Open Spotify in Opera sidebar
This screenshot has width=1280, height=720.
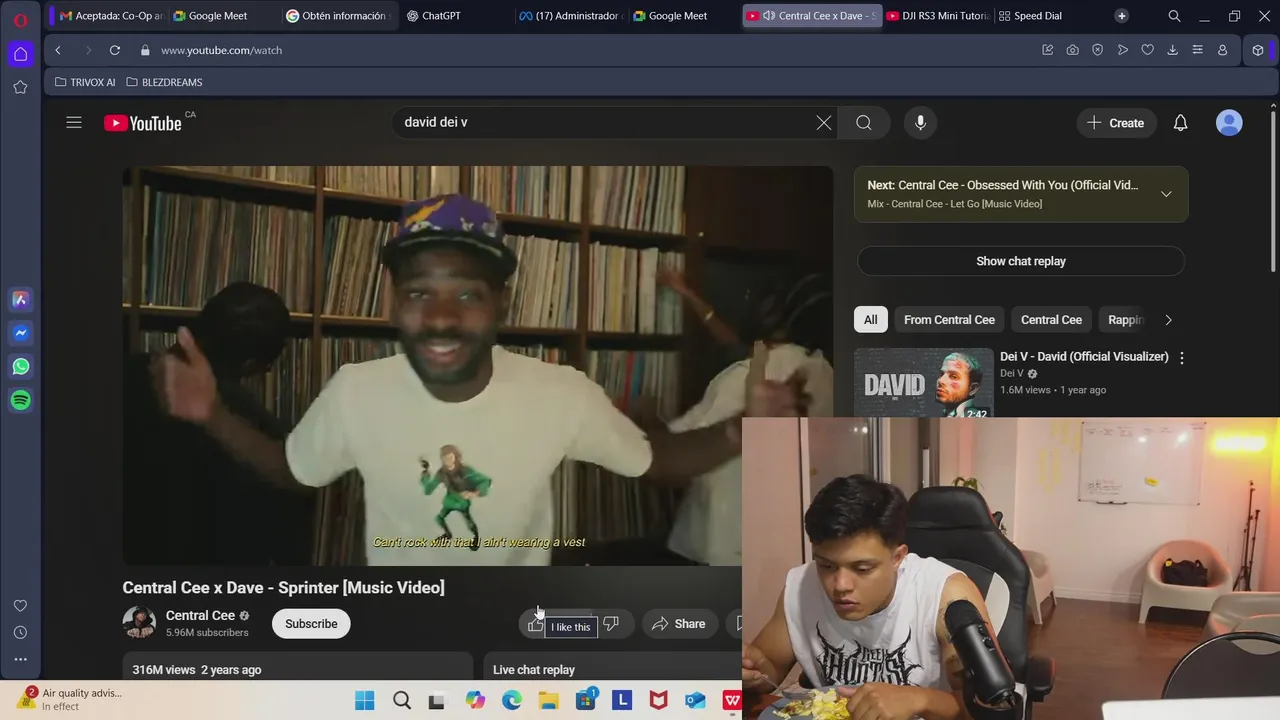pos(20,400)
